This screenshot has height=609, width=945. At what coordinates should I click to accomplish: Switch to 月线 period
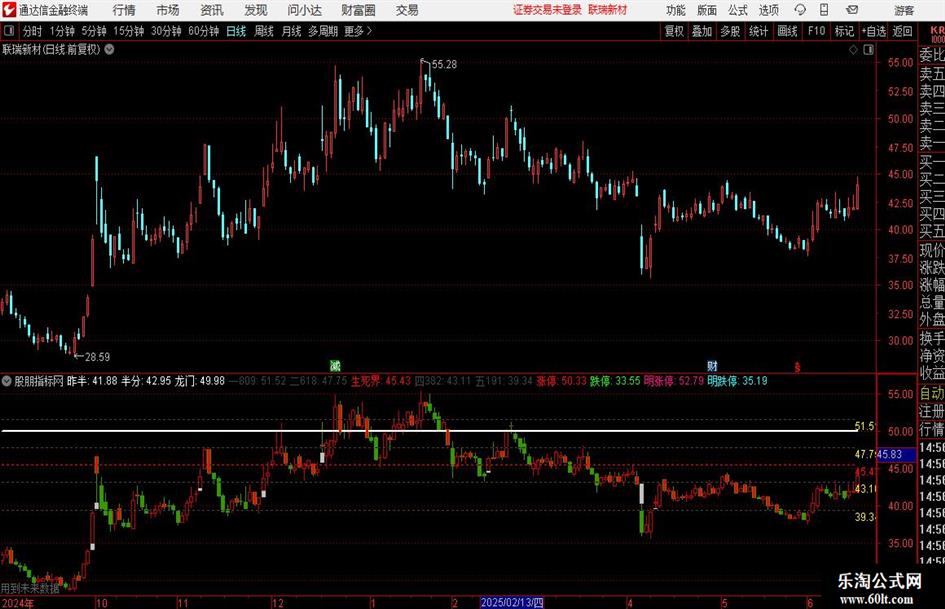point(291,31)
